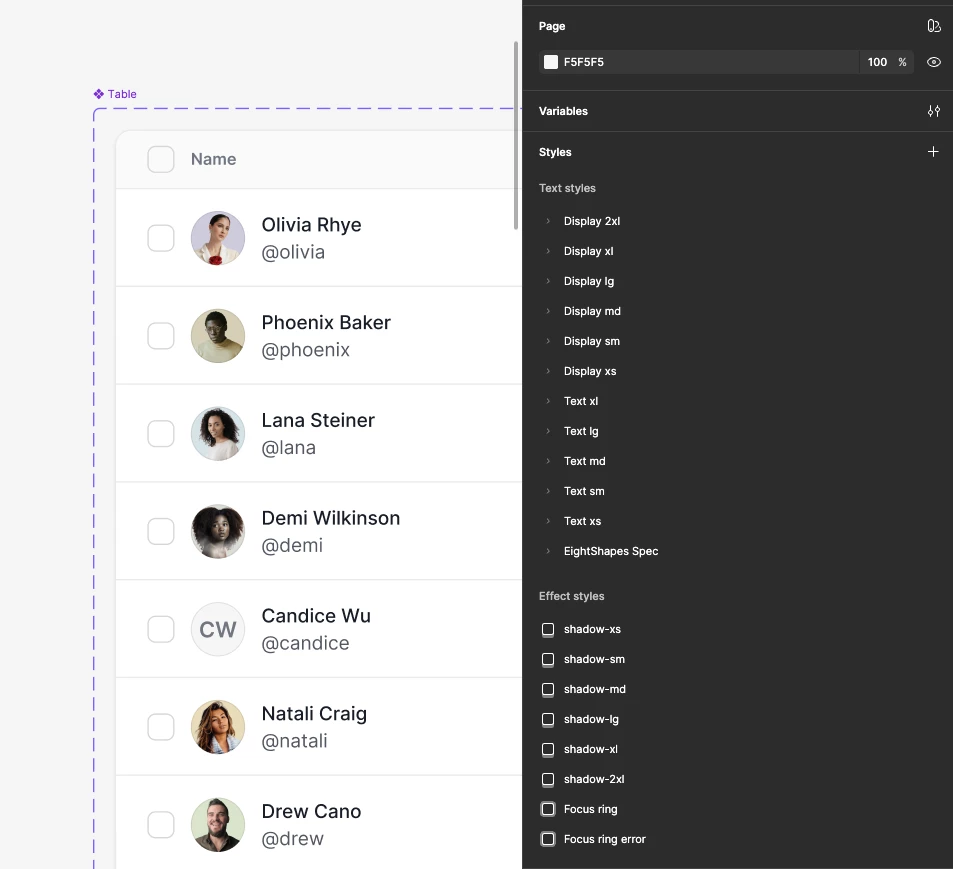Select the @demi handle text
Image resolution: width=953 pixels, height=869 pixels.
292,546
